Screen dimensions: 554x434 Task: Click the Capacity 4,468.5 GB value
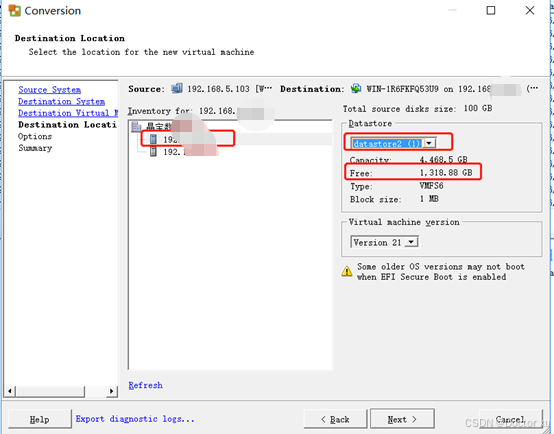444,160
